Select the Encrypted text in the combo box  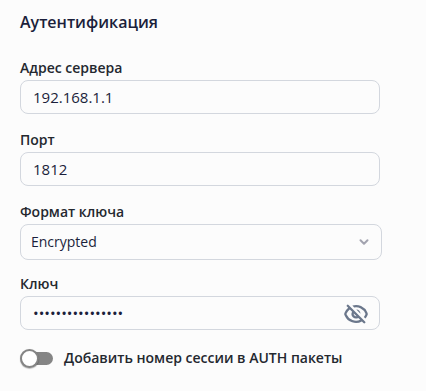[64, 242]
